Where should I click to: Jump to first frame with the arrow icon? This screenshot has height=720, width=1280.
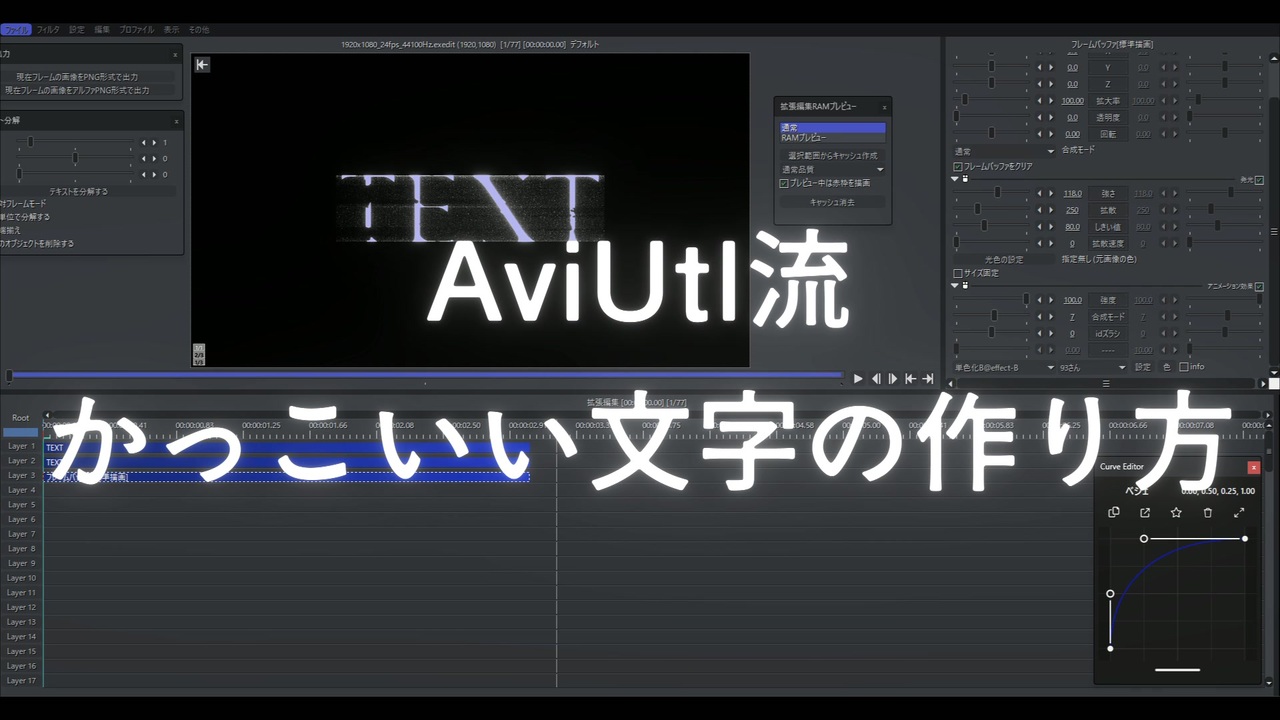[x=909, y=378]
